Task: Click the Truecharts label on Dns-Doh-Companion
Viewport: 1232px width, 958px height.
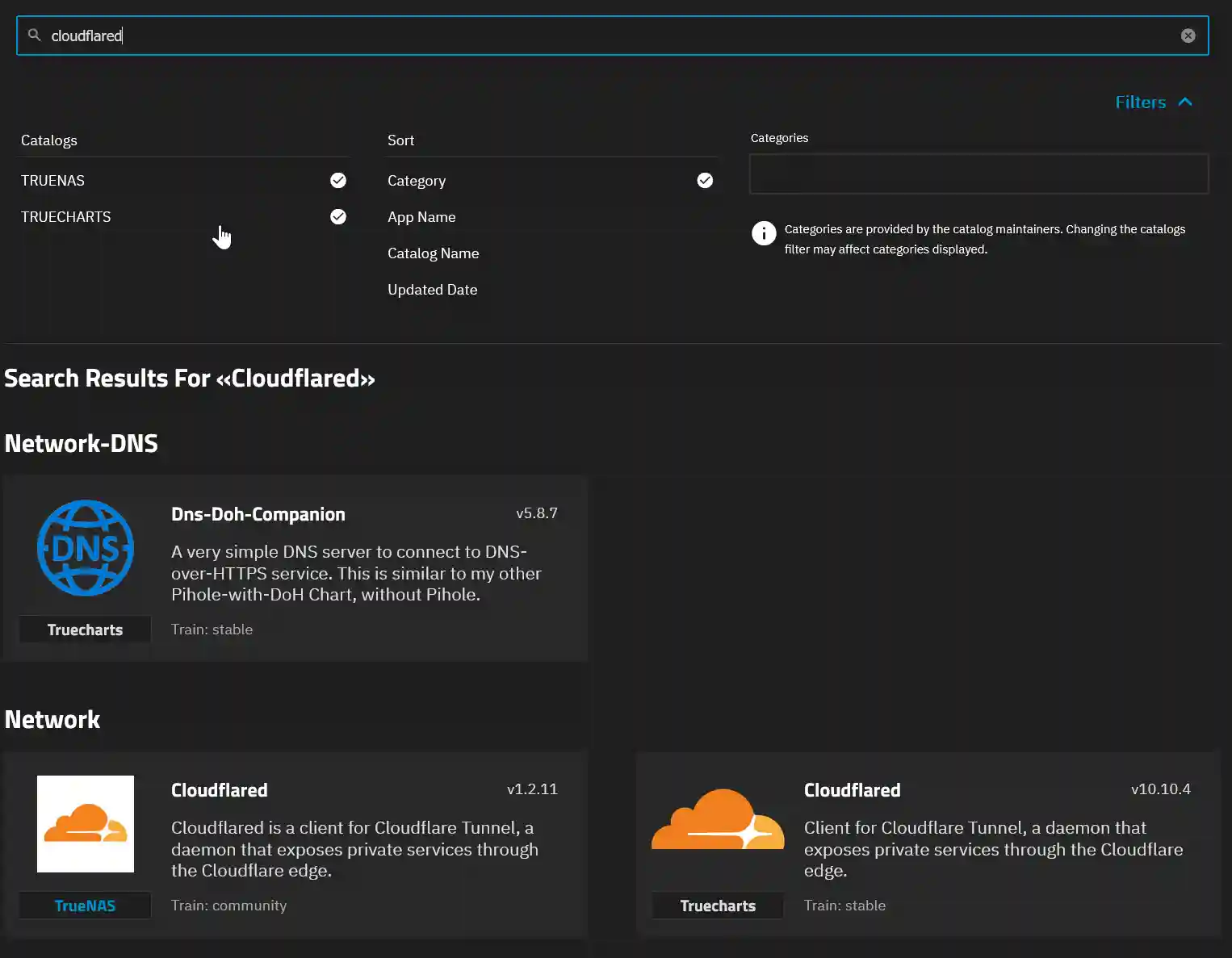Action: tap(85, 629)
